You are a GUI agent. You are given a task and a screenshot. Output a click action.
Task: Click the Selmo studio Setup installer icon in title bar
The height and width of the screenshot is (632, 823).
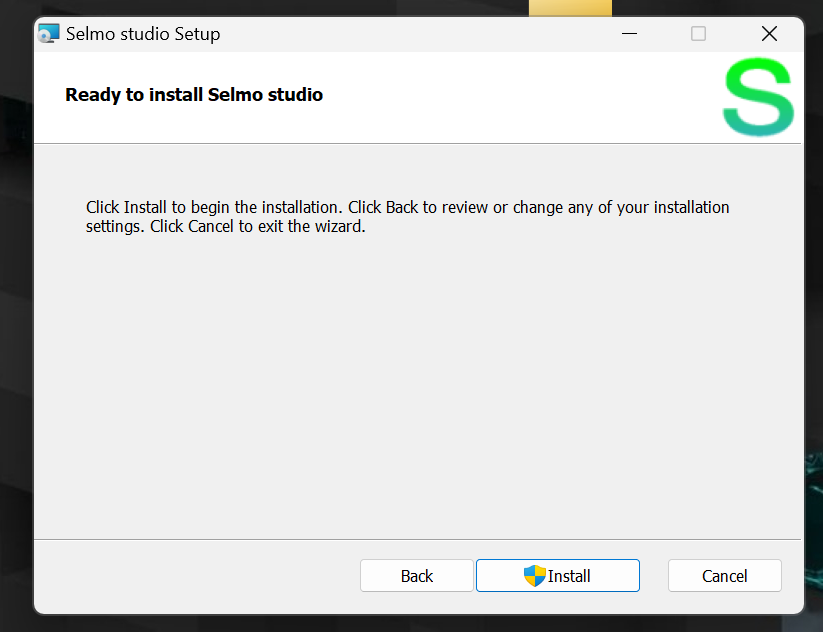click(48, 34)
